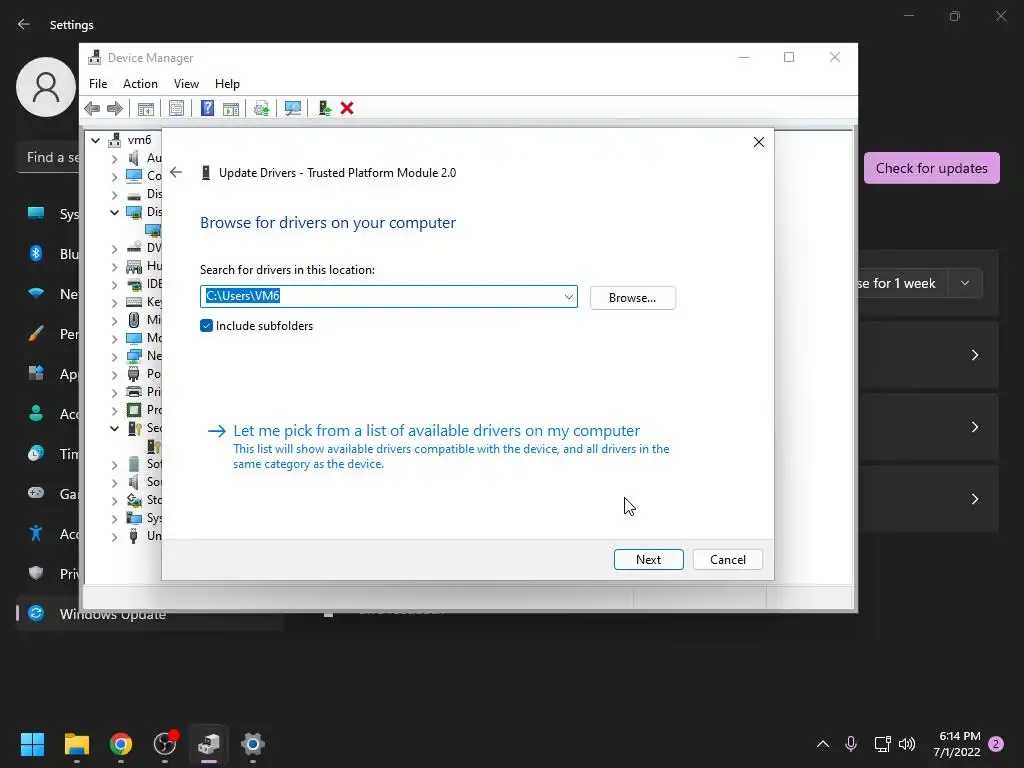
Task: Open the pause updates duration dropdown in Settings
Action: 965,283
